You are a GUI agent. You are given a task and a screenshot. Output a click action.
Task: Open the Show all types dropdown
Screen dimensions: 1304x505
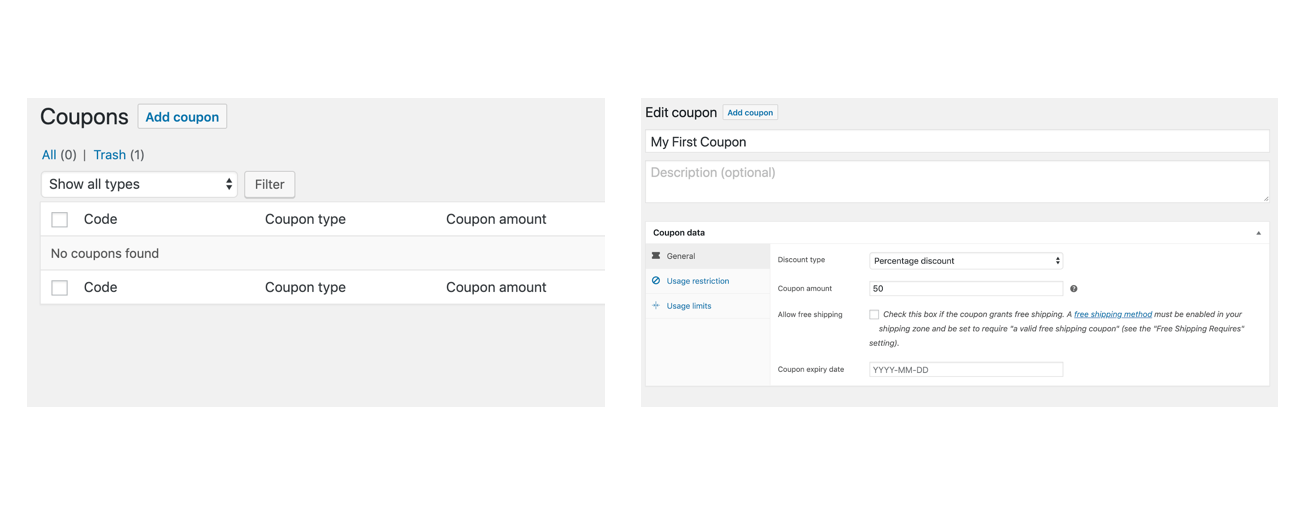click(139, 184)
